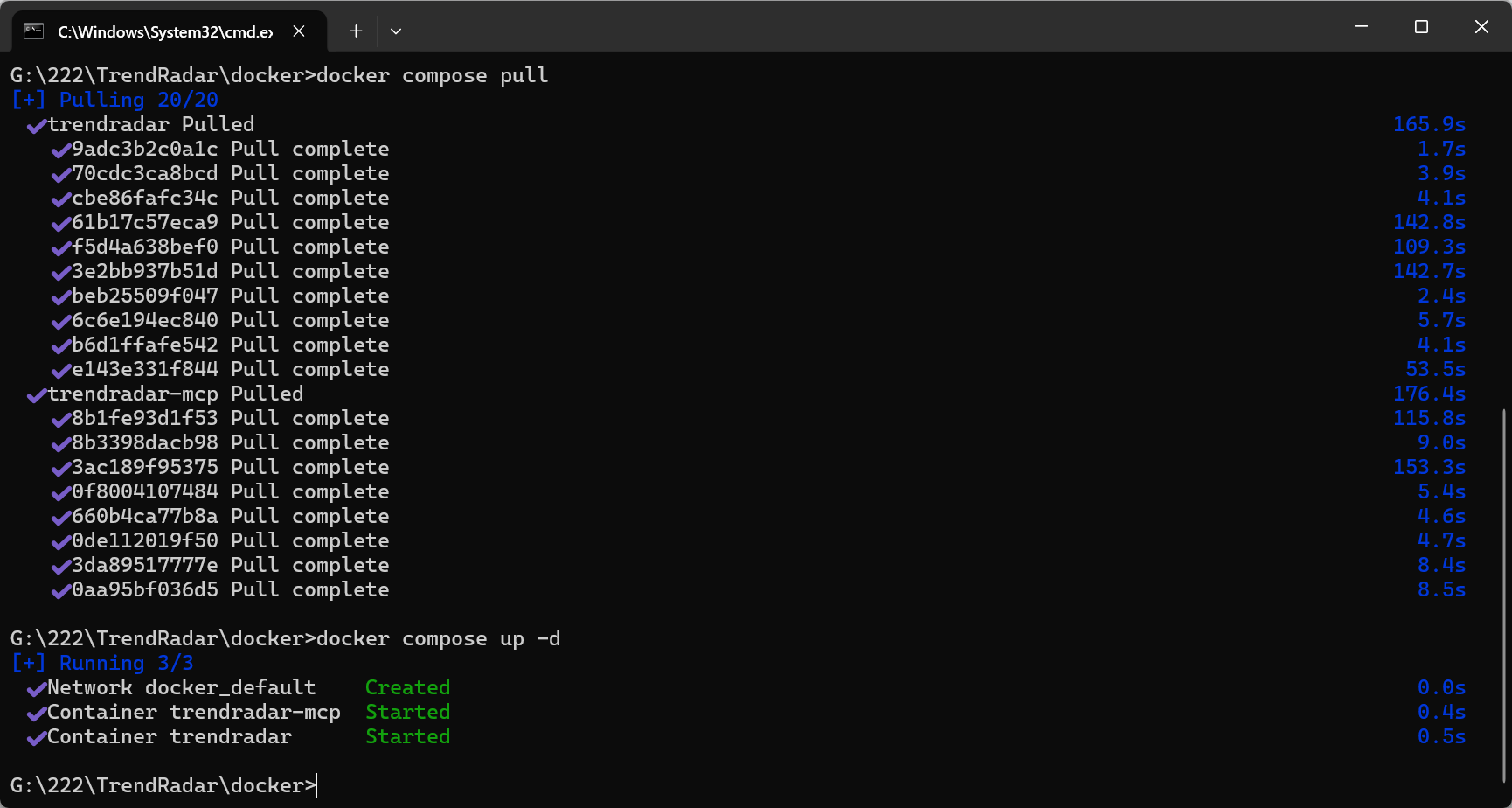This screenshot has height=808, width=1512.
Task: Click the docker compose up -d command
Action: 438,638
